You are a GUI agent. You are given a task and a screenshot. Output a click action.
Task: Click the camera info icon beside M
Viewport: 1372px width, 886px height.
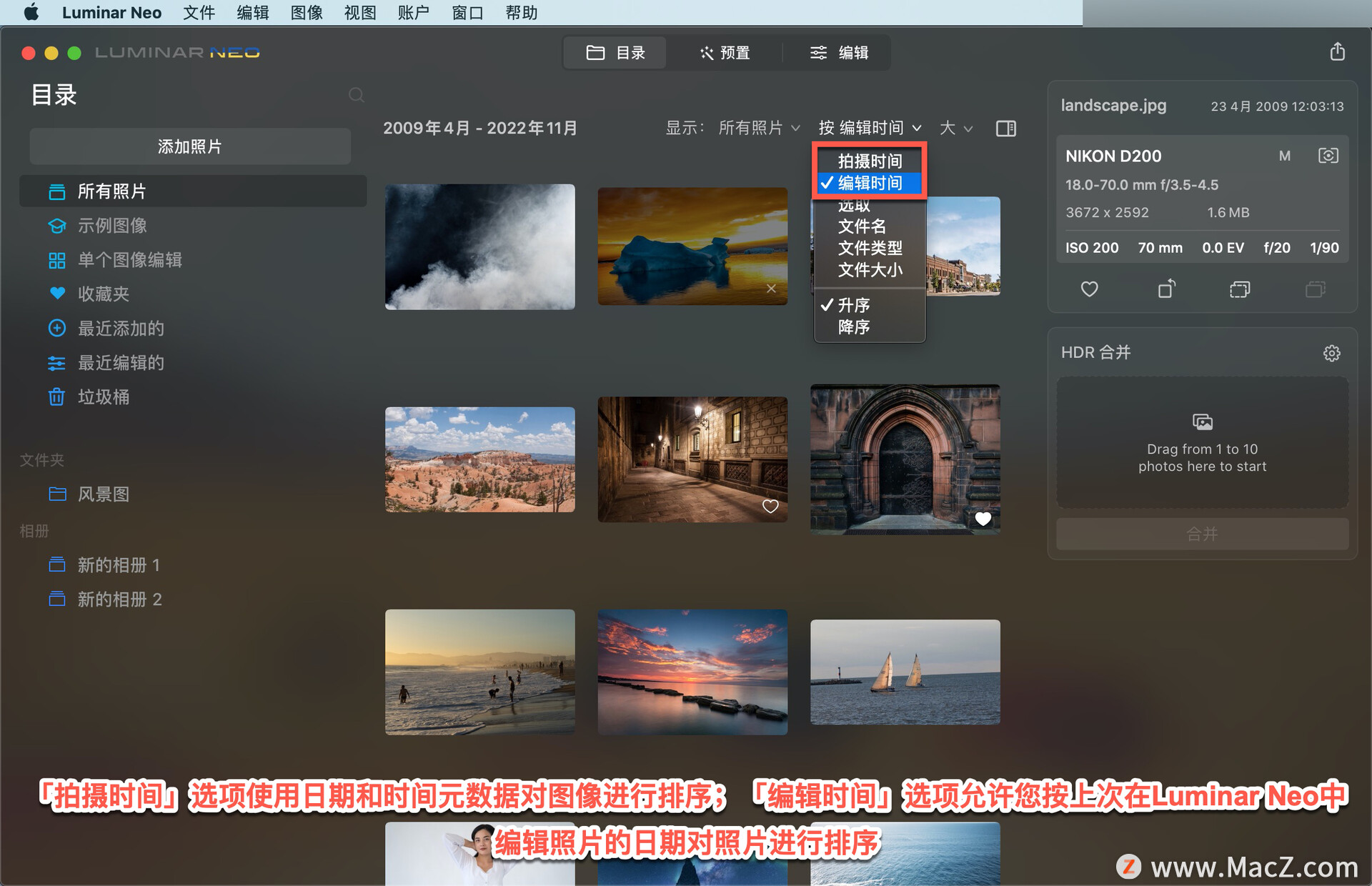pos(1328,156)
